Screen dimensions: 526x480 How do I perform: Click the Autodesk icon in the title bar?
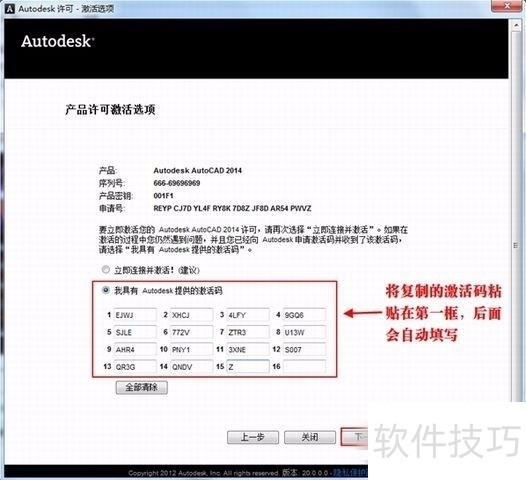pyautogui.click(x=10, y=9)
